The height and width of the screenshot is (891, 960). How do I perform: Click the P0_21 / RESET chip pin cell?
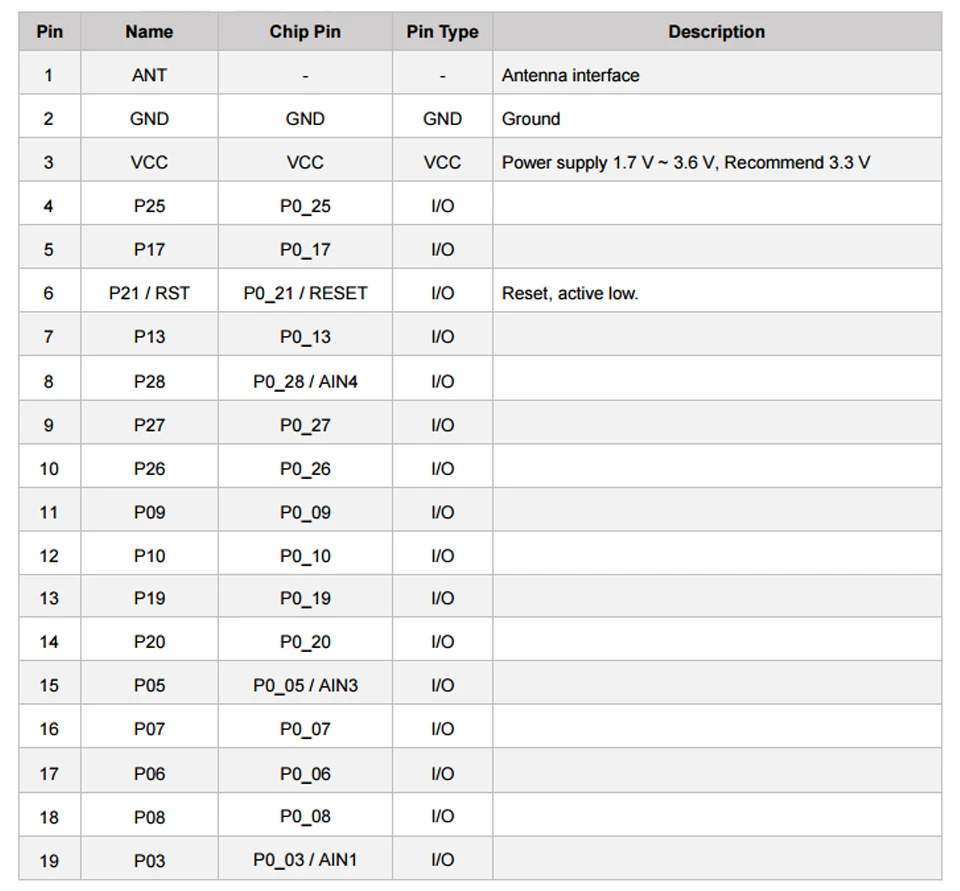305,293
